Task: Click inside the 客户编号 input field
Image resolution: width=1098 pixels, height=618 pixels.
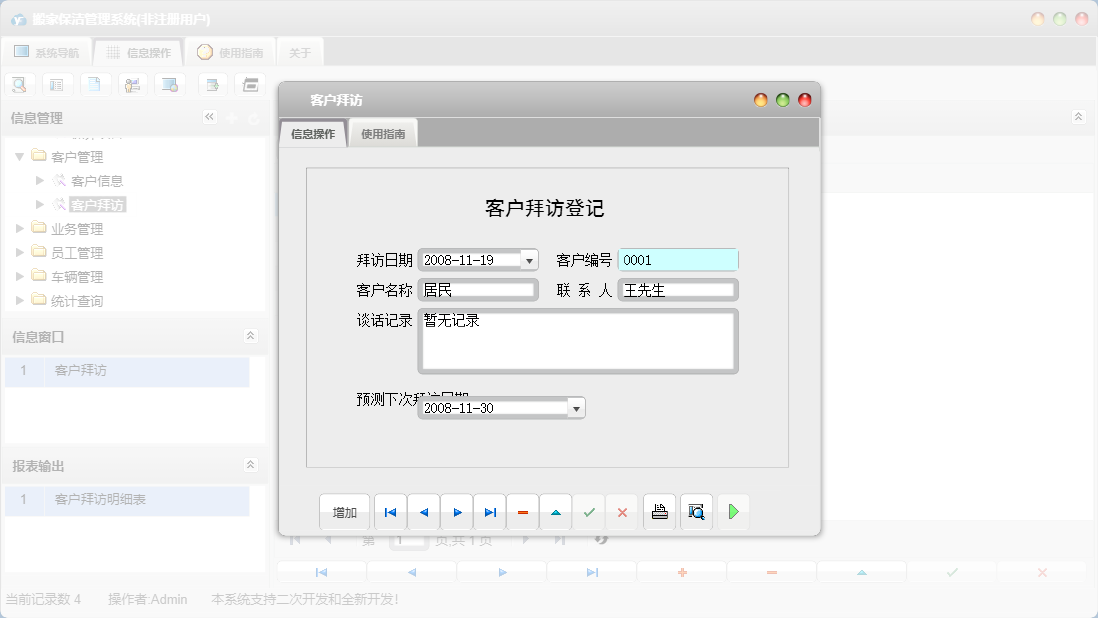Action: pos(678,259)
